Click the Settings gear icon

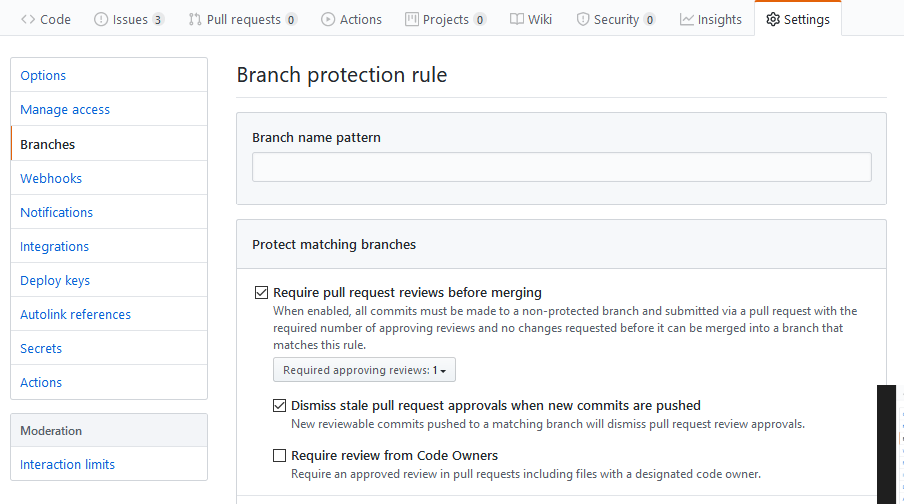point(773,19)
